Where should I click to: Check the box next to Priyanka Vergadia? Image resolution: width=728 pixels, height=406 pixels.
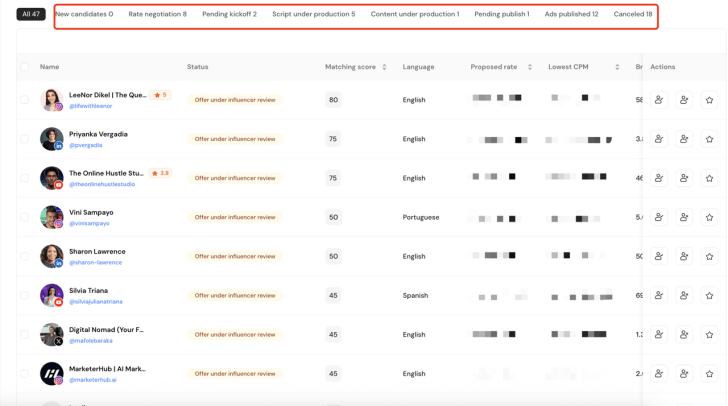tap(25, 139)
